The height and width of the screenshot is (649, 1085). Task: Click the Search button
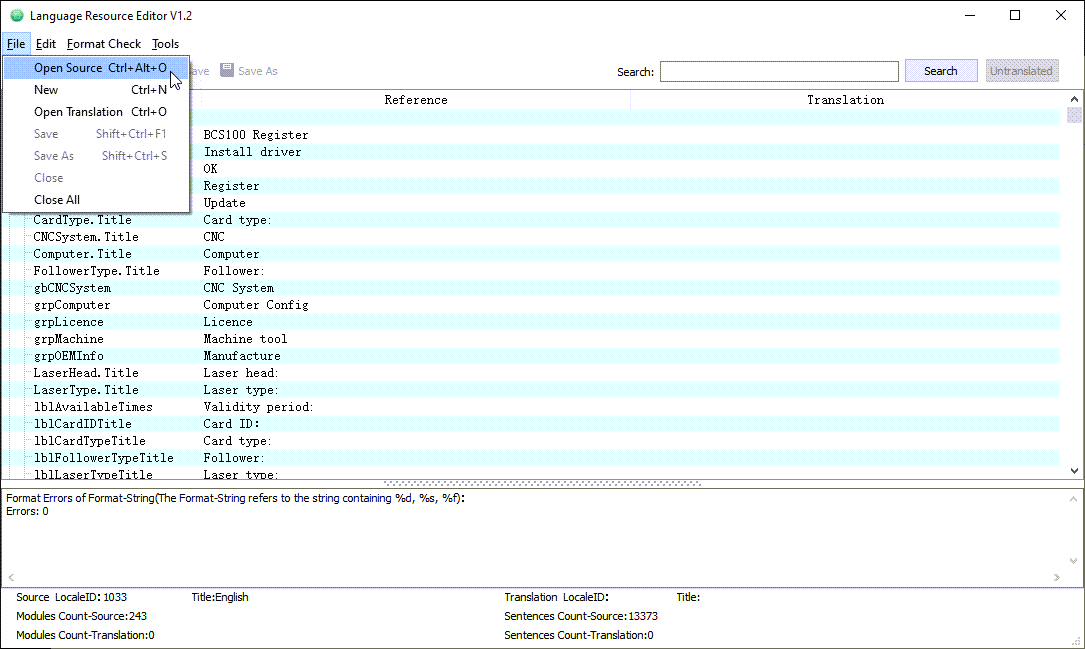click(x=940, y=71)
